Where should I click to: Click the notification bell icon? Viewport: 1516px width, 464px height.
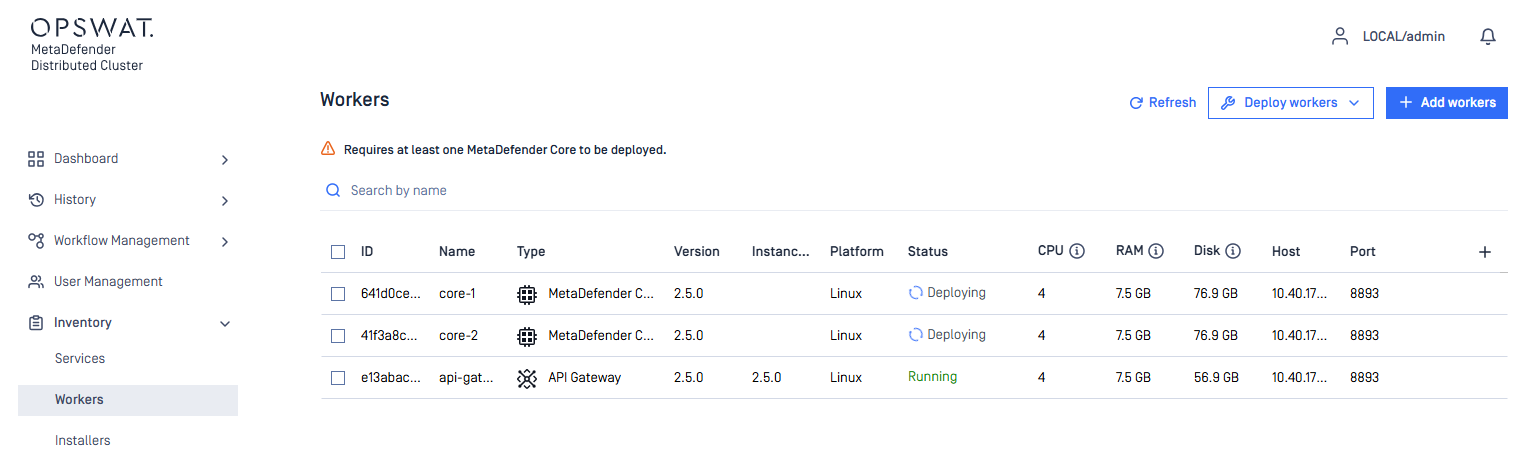[x=1487, y=36]
